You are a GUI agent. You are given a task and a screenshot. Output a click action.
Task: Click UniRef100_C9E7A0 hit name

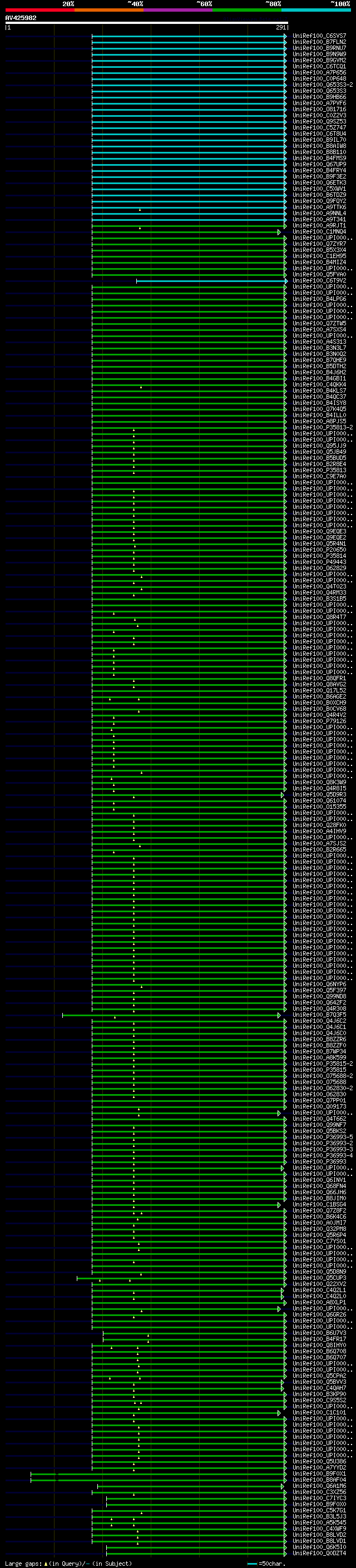[319, 476]
